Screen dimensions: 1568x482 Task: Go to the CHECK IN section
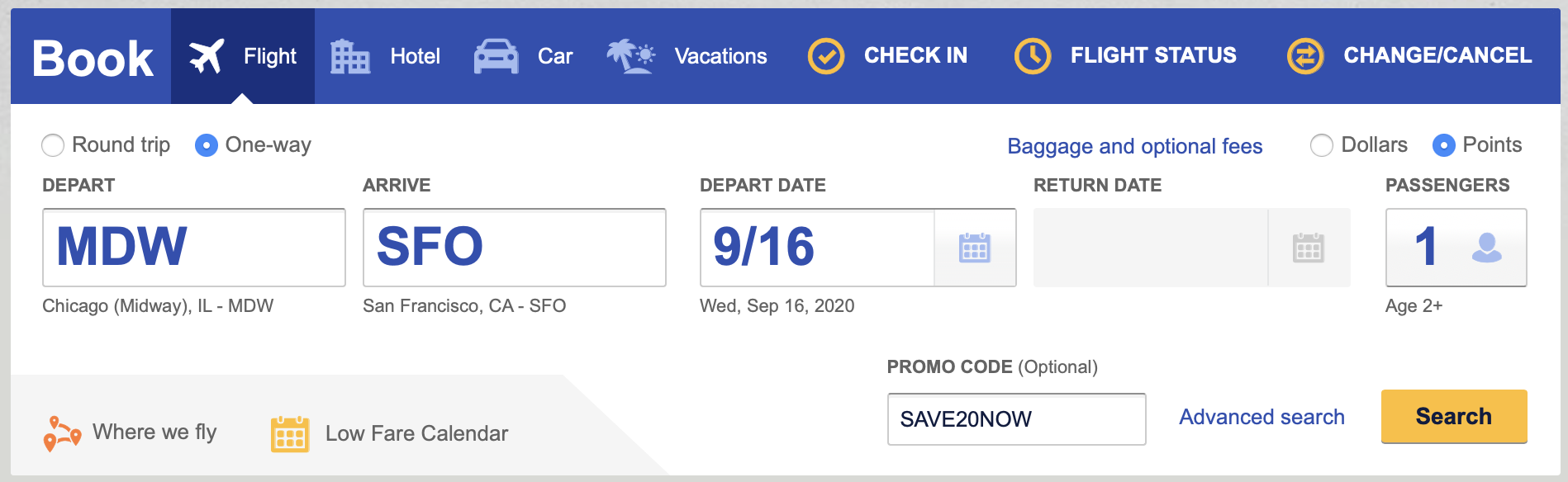tap(915, 54)
